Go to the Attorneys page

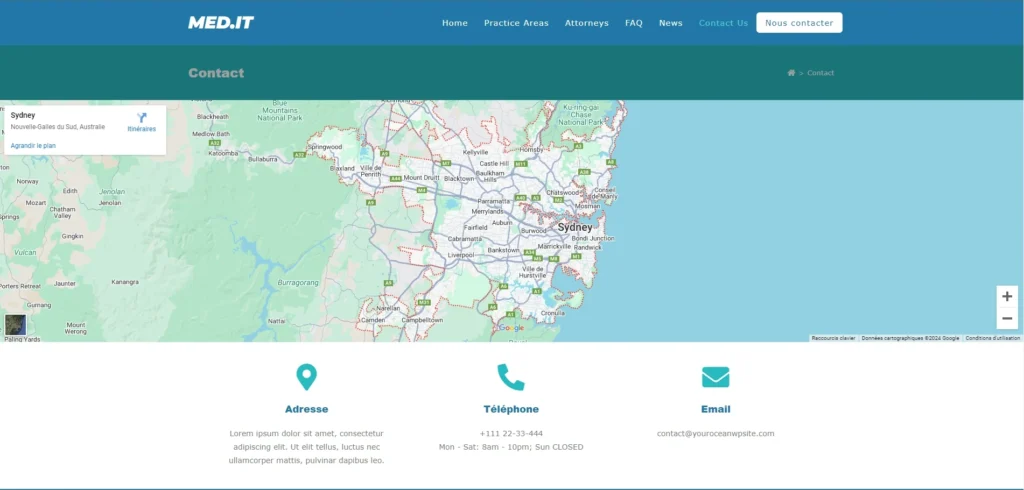click(586, 23)
